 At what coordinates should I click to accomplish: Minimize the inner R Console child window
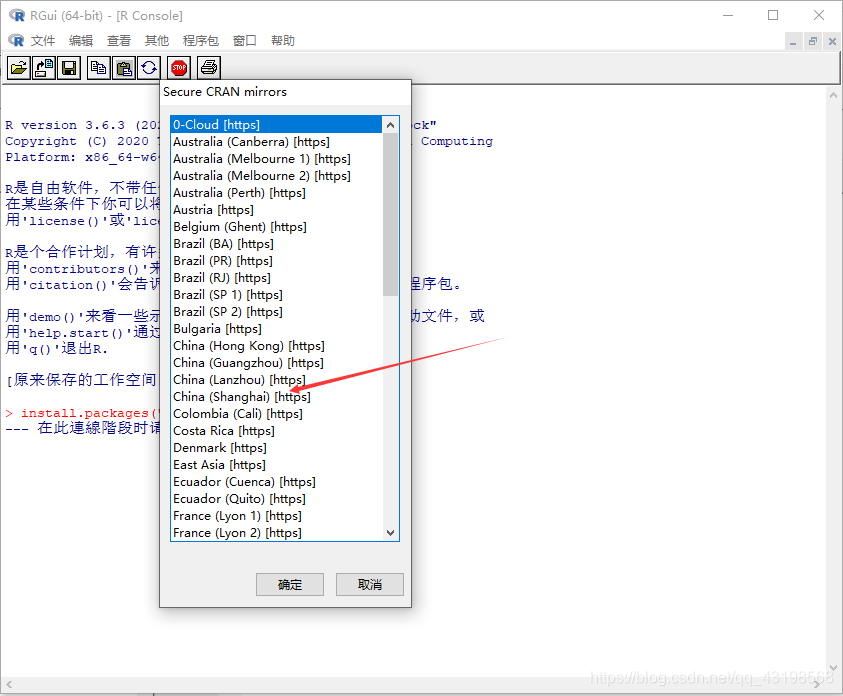tap(793, 41)
